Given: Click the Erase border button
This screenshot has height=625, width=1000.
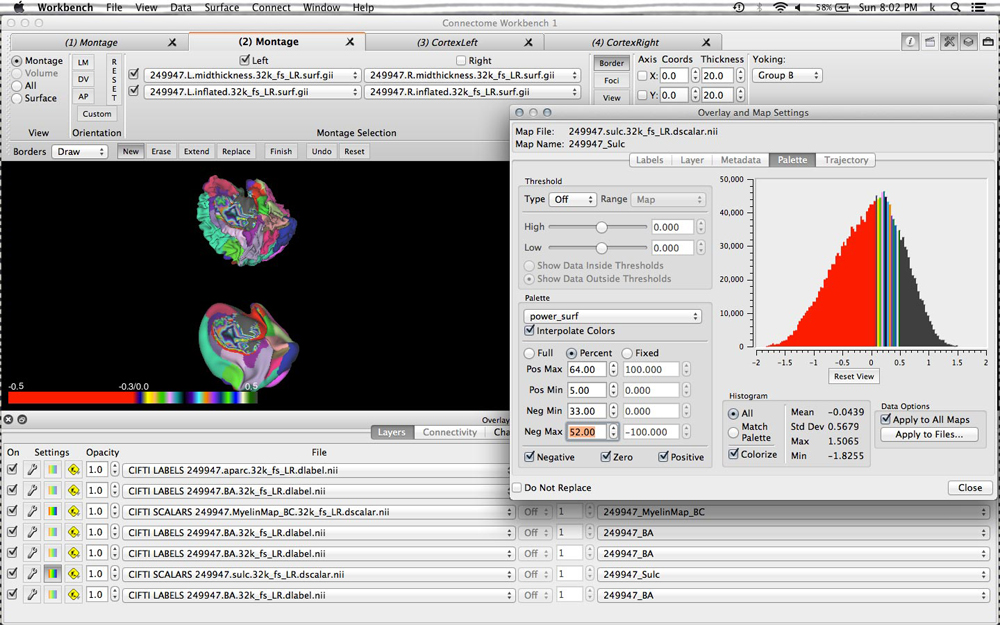Looking at the screenshot, I should pos(161,152).
